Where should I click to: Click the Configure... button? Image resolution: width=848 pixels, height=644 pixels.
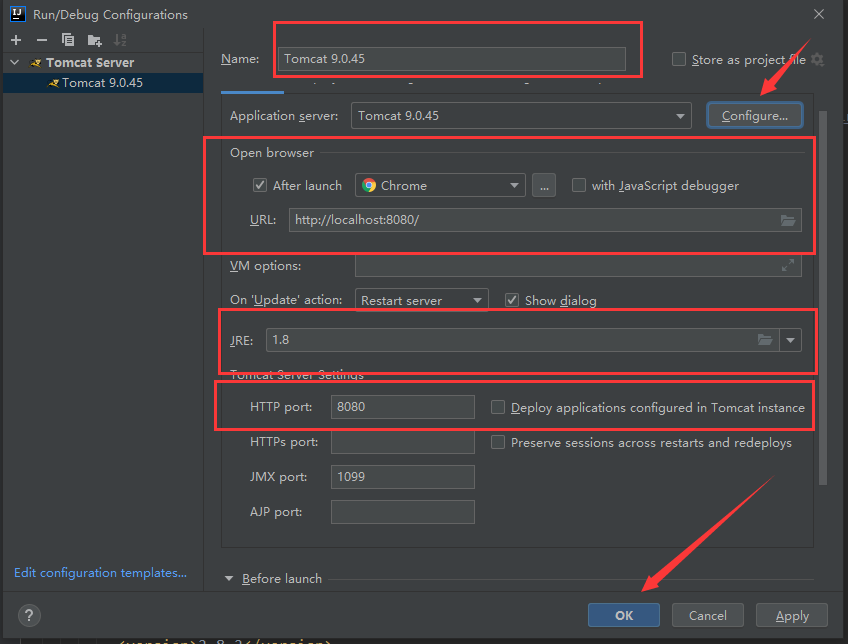coord(754,116)
